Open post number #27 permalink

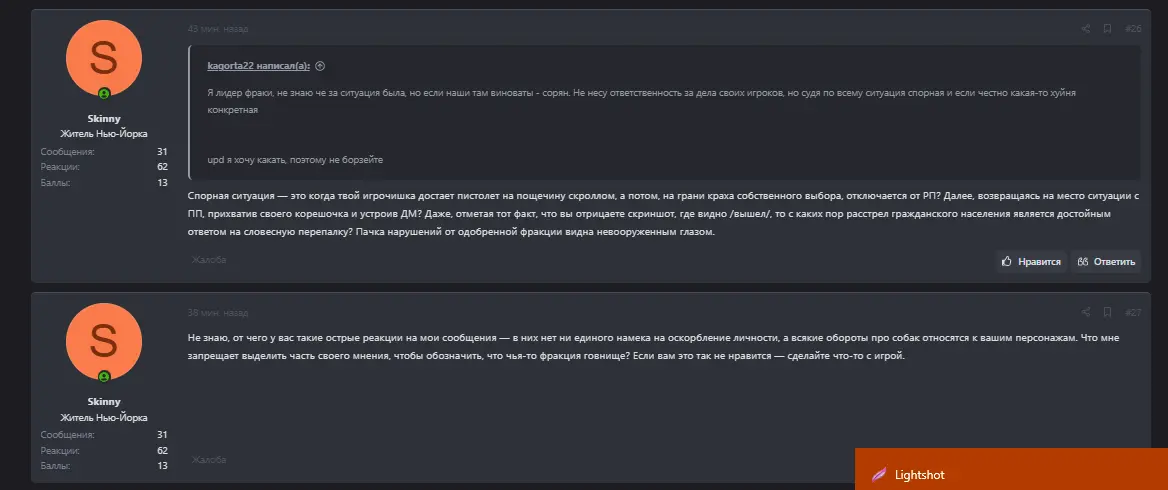[x=1133, y=312]
